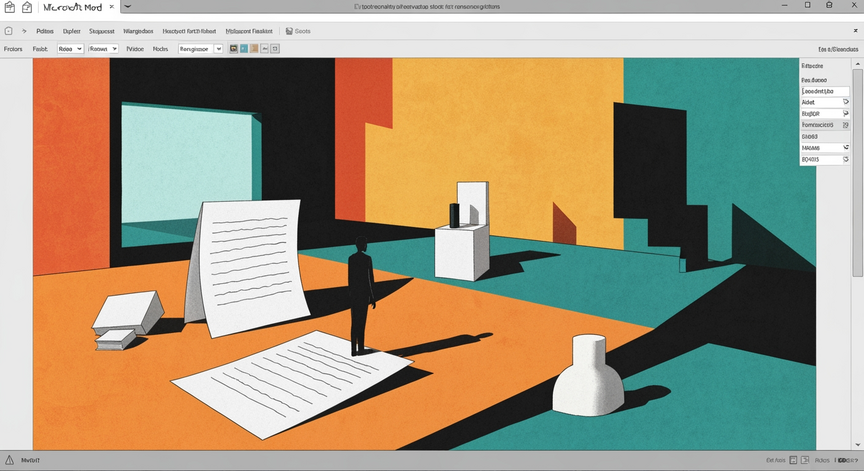Click the arrow icon on the MA6M6 row
The image size is (864, 471).
pyautogui.click(x=846, y=148)
